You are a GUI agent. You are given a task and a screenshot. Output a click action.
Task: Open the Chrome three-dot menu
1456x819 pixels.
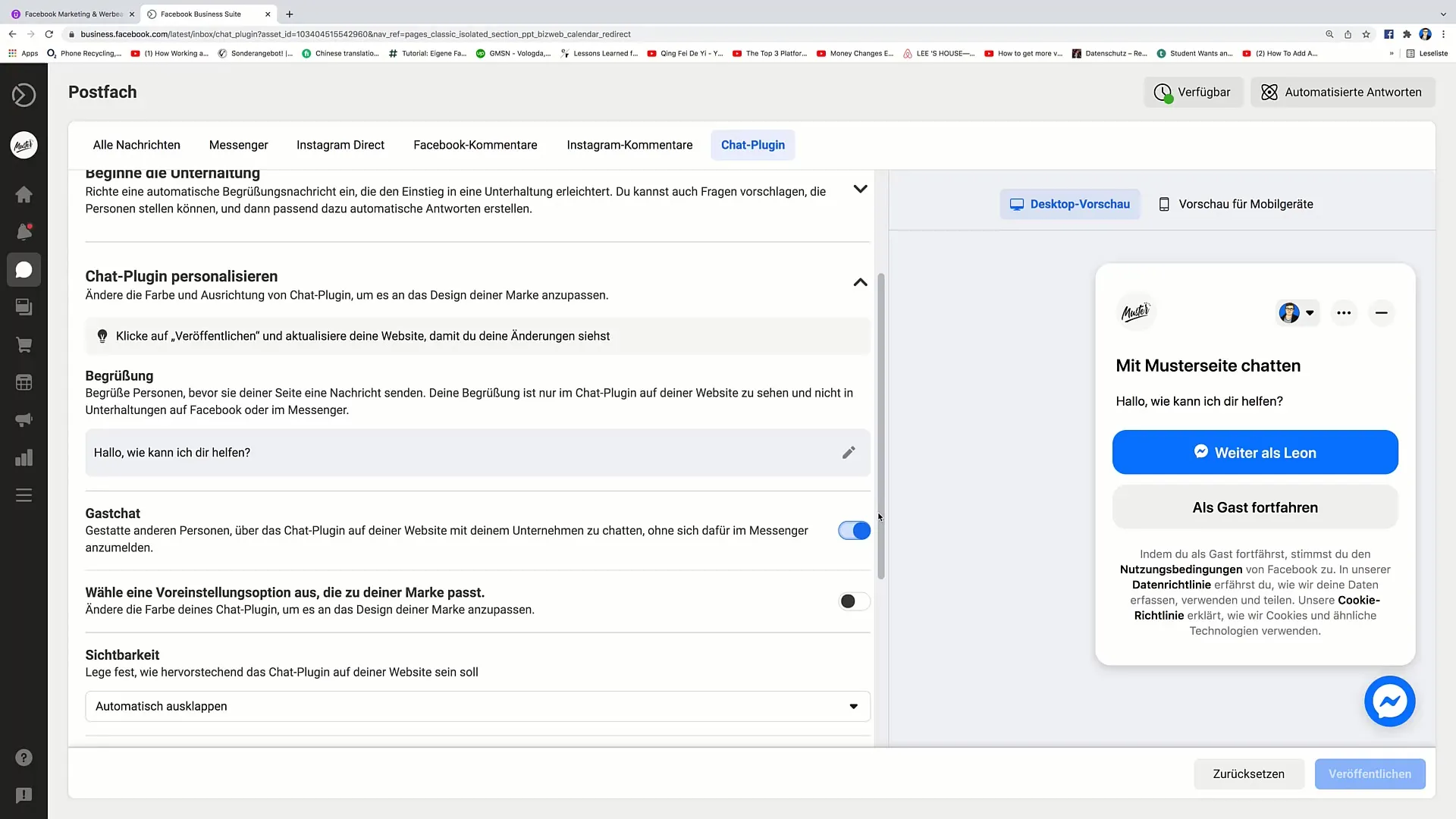pos(1443,34)
